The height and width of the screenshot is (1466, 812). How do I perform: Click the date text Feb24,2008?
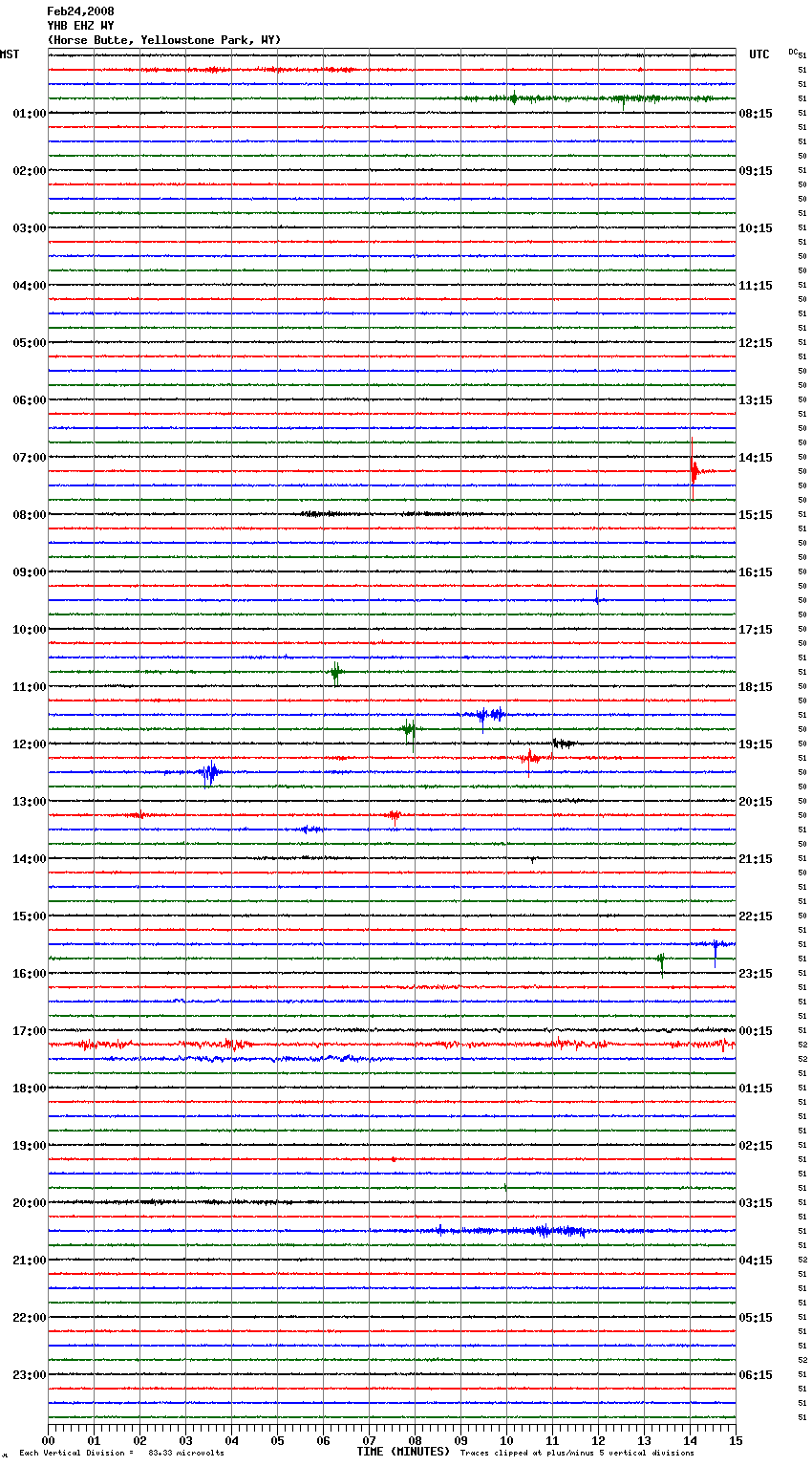(80, 11)
